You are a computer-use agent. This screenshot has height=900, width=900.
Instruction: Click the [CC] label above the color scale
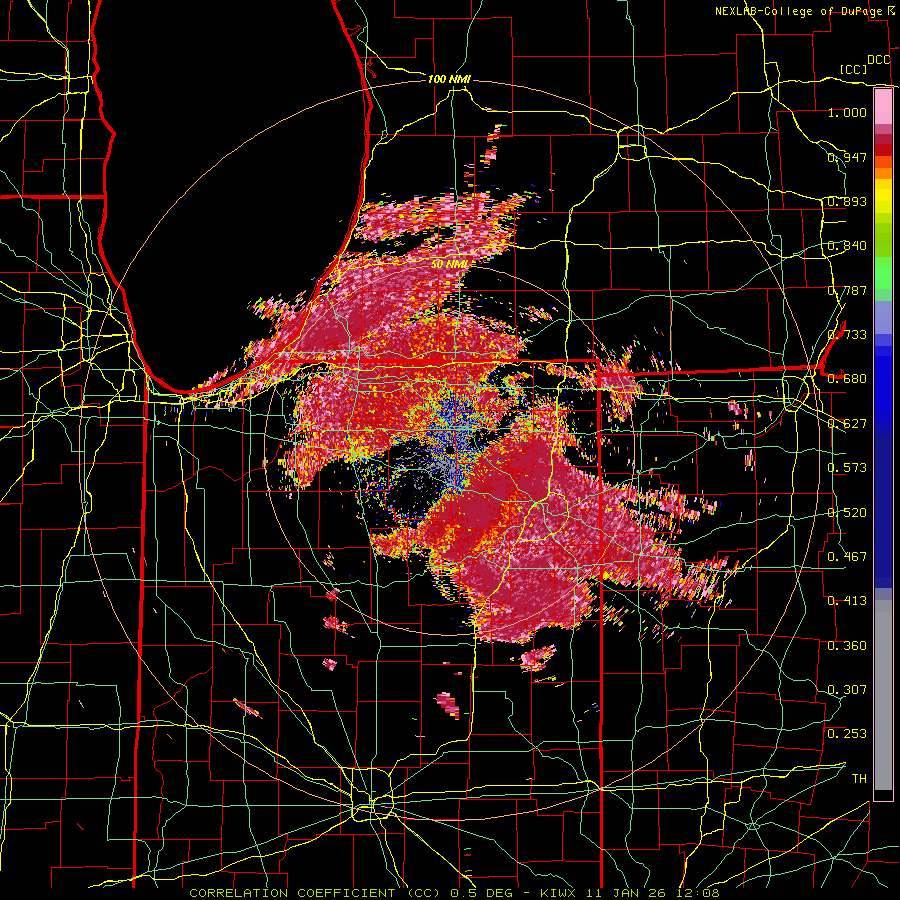(x=853, y=69)
